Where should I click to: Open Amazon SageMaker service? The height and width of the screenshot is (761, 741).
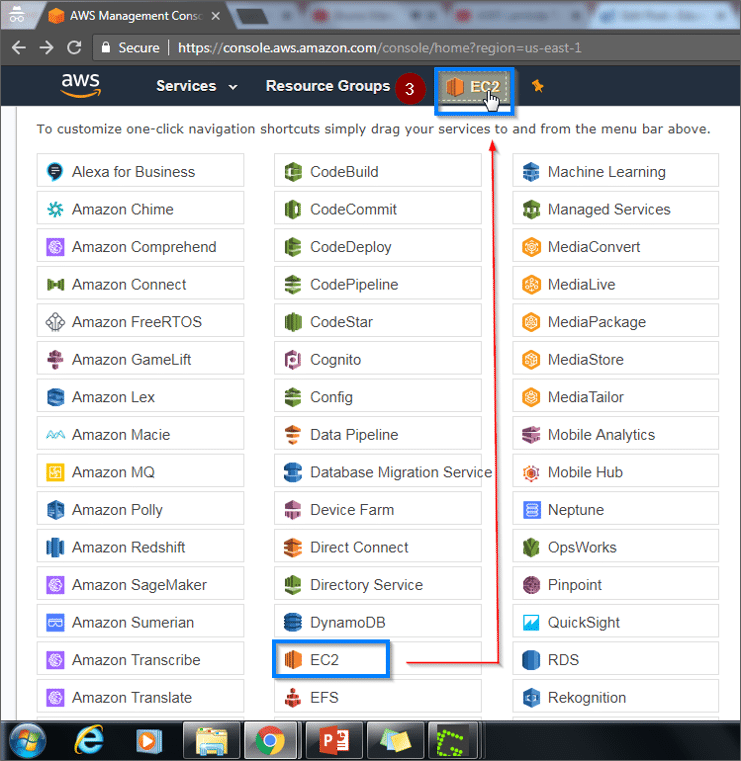coord(140,585)
